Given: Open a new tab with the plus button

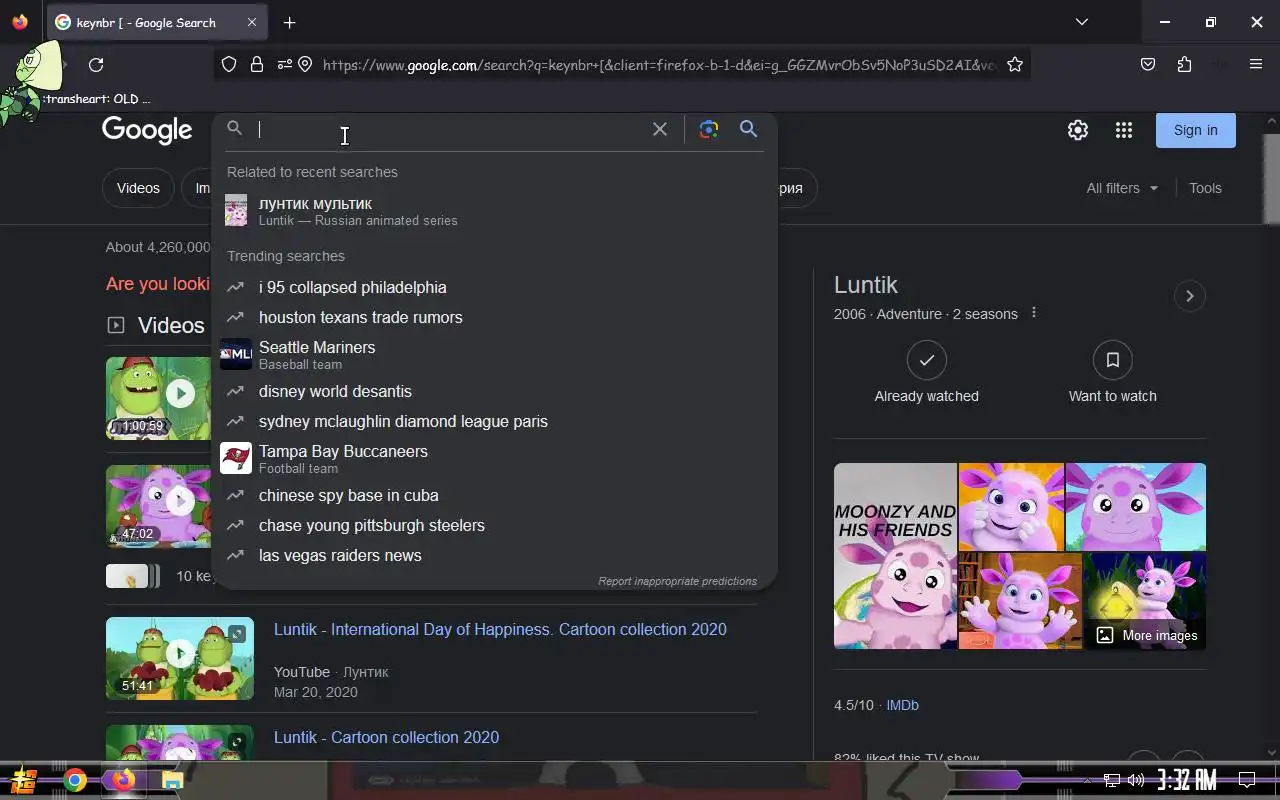Looking at the screenshot, I should [289, 22].
